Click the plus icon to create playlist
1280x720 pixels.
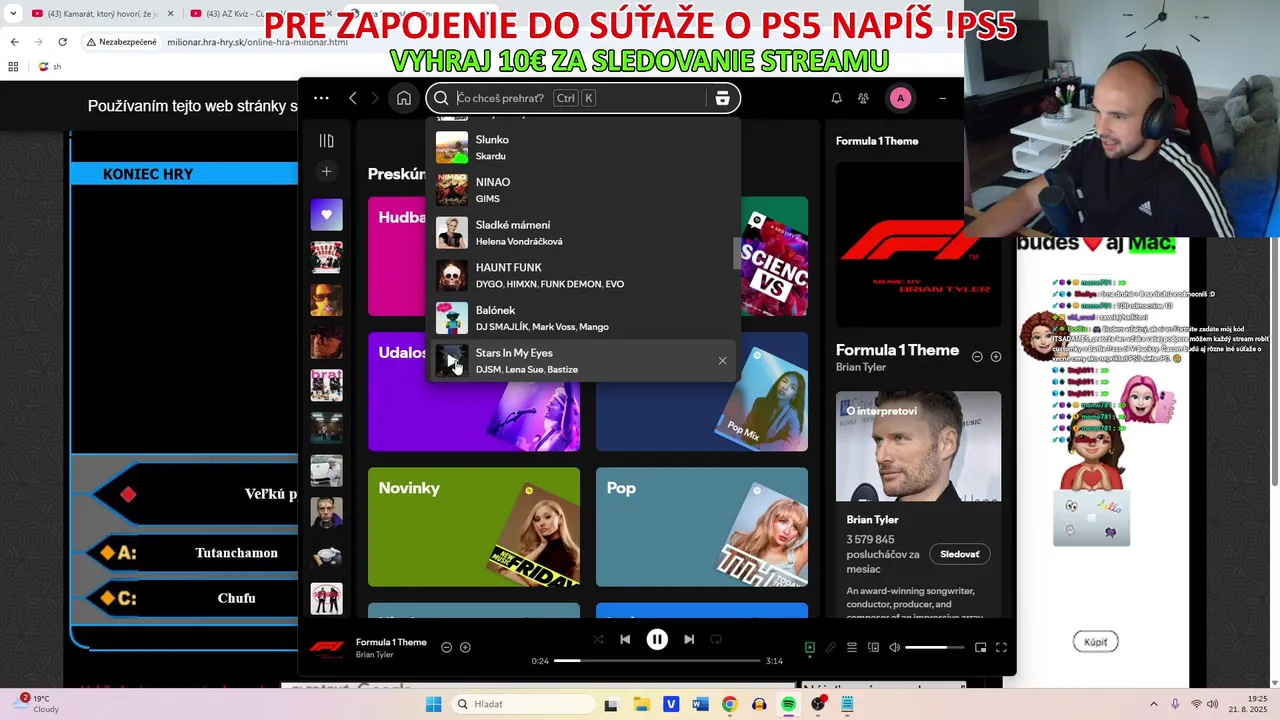point(326,171)
